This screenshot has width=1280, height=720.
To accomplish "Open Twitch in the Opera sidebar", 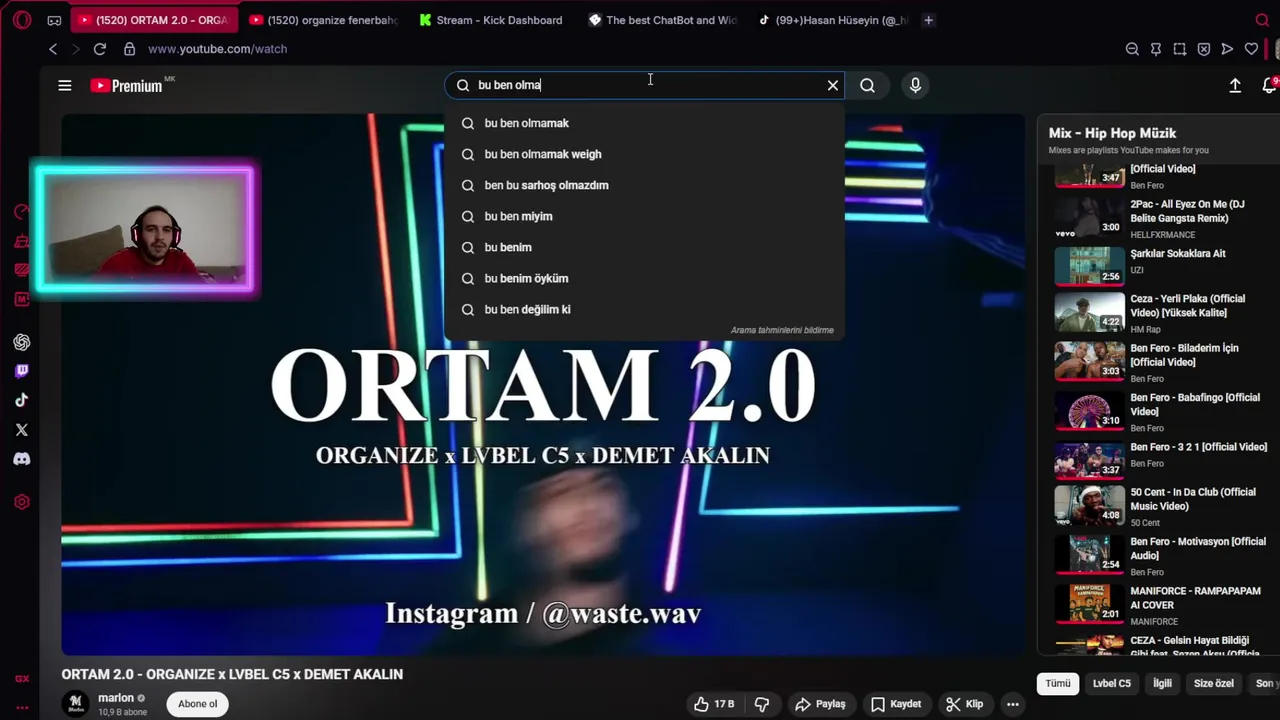I will tap(22, 372).
